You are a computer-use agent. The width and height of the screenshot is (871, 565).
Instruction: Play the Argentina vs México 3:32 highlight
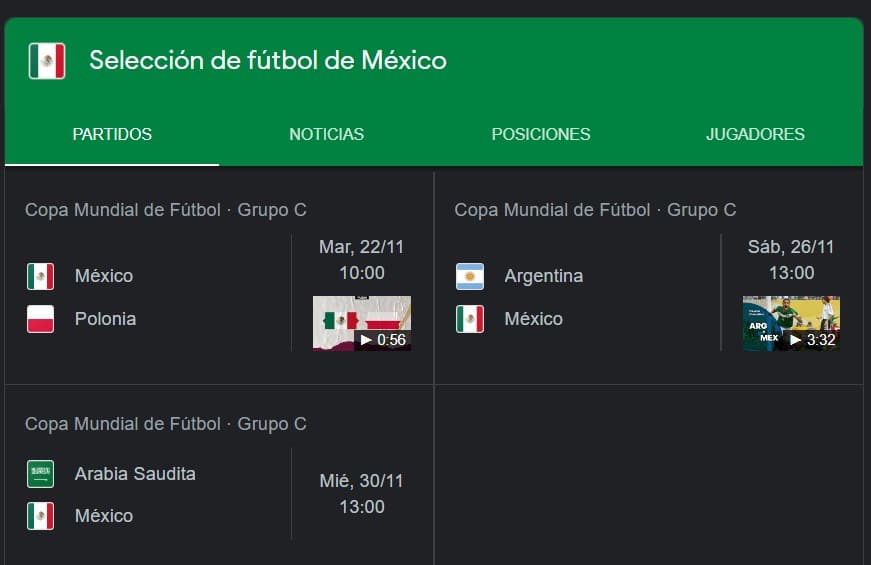point(791,323)
